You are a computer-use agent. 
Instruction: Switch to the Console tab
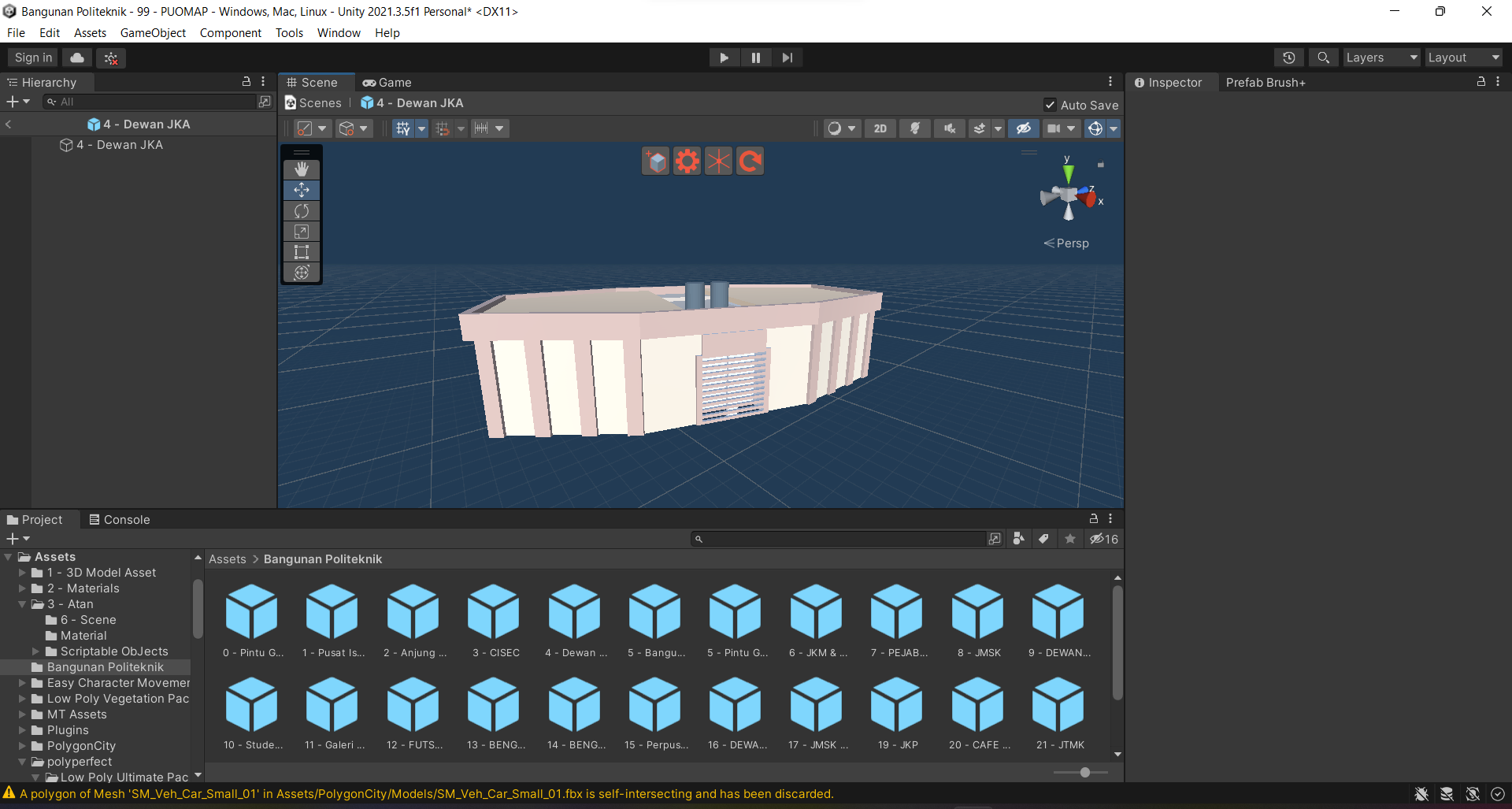(119, 520)
